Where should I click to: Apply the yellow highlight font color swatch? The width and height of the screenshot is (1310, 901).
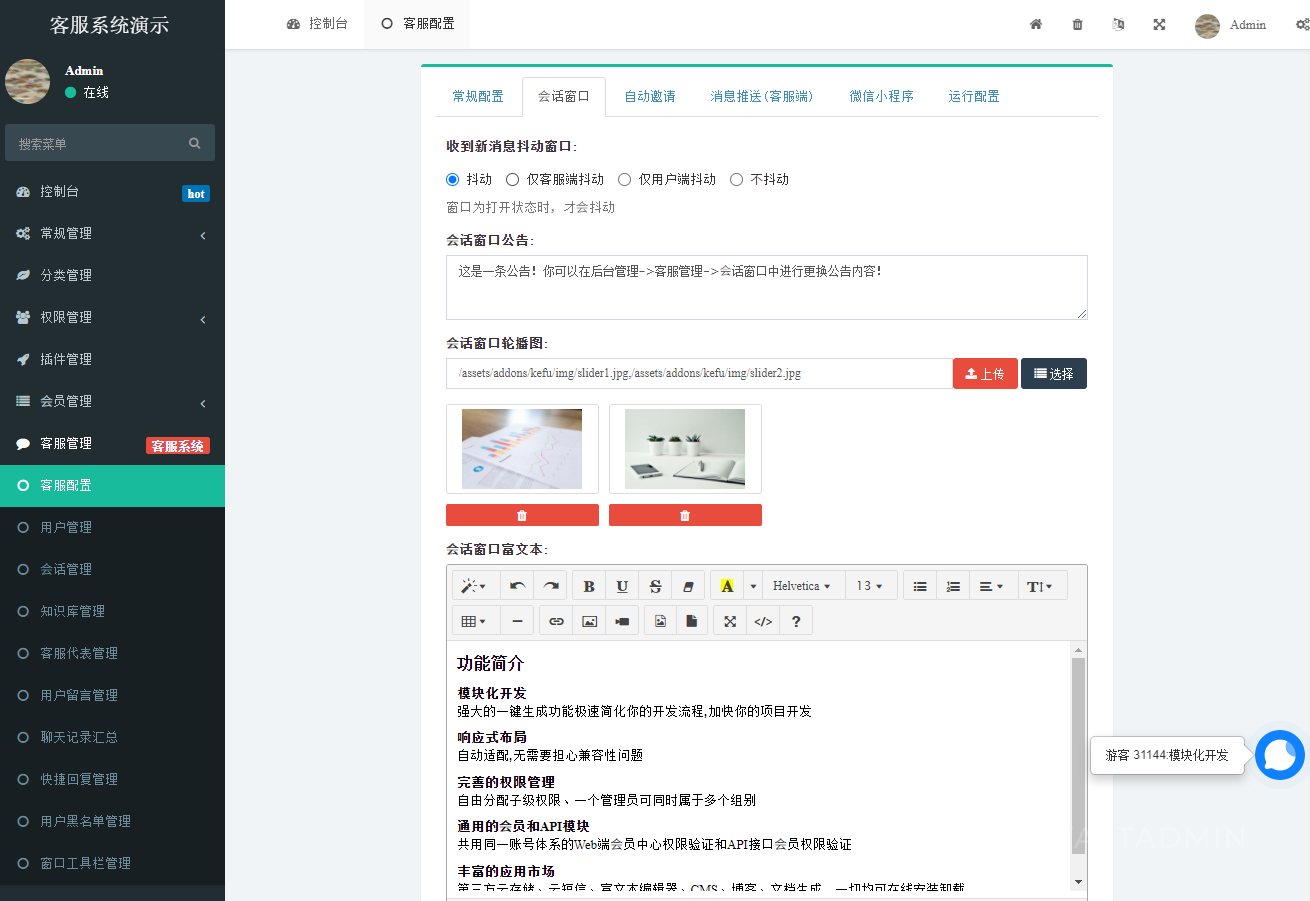pyautogui.click(x=727, y=585)
